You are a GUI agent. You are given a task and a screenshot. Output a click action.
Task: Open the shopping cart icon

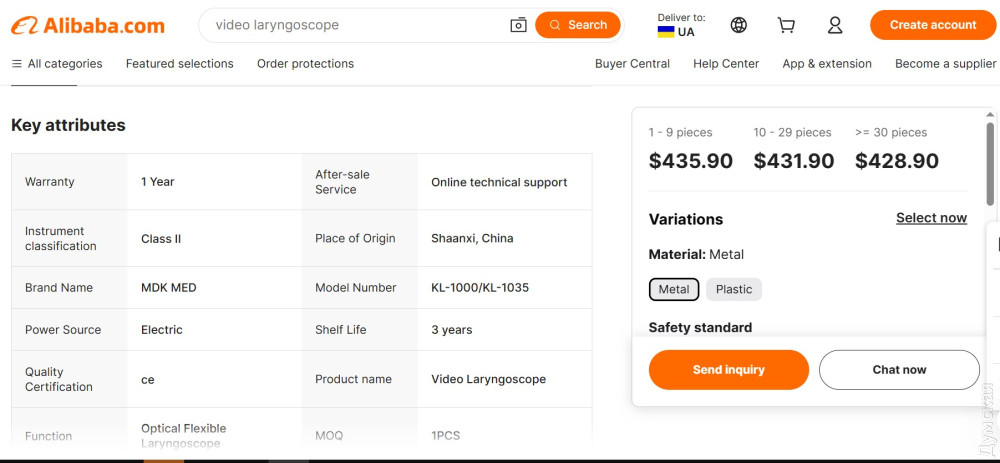(x=787, y=25)
